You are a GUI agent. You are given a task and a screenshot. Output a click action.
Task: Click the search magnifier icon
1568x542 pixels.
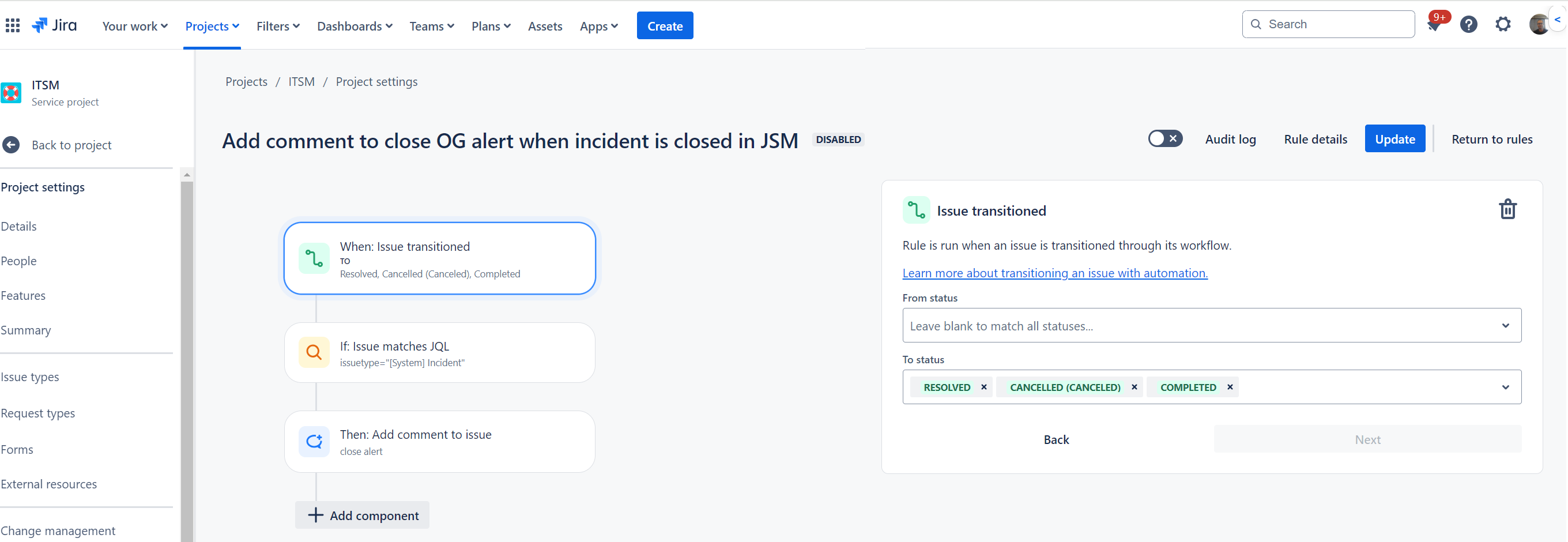[1256, 24]
